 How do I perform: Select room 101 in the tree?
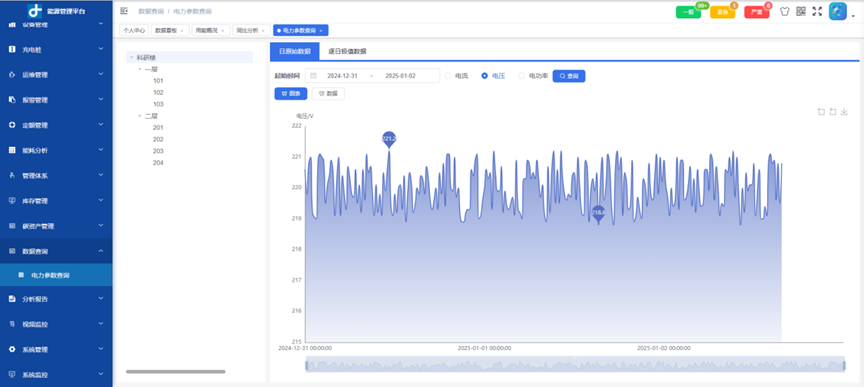pyautogui.click(x=158, y=81)
